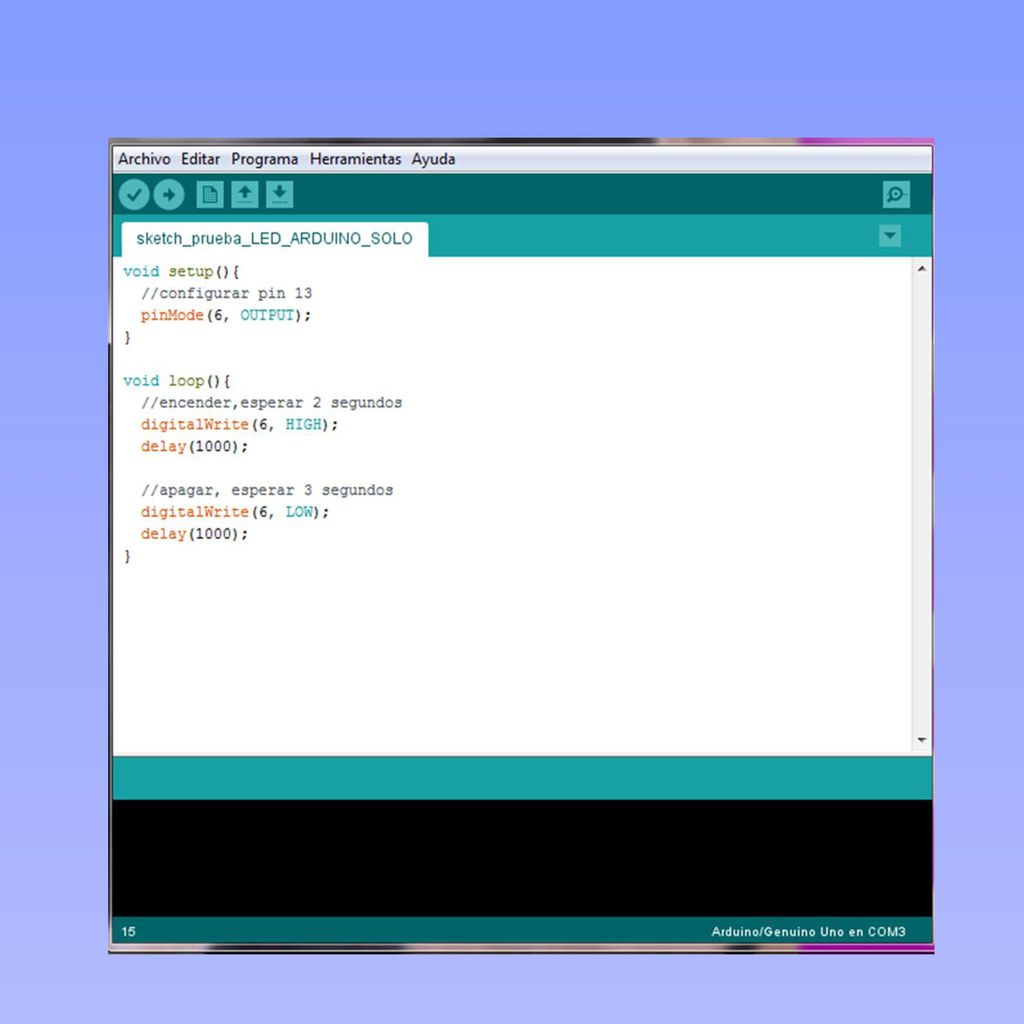The height and width of the screenshot is (1024, 1024).
Task: Click the last 'delay(1000);' after LOW
Action: coord(195,534)
